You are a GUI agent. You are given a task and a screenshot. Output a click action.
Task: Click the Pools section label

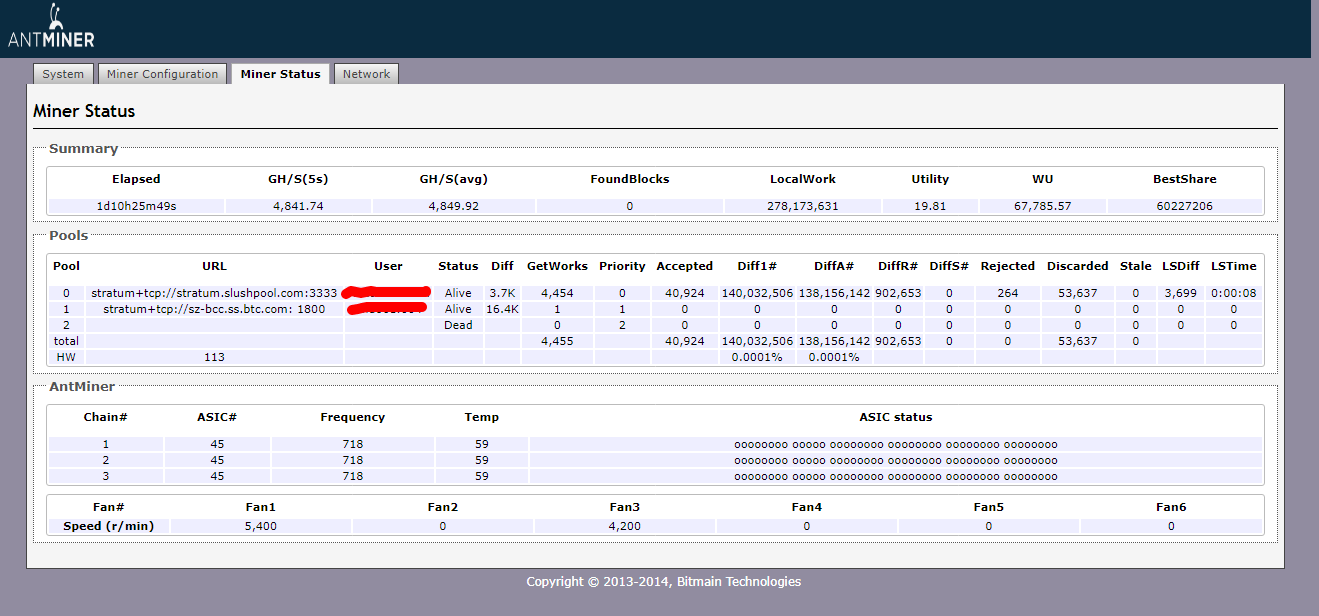[x=68, y=236]
